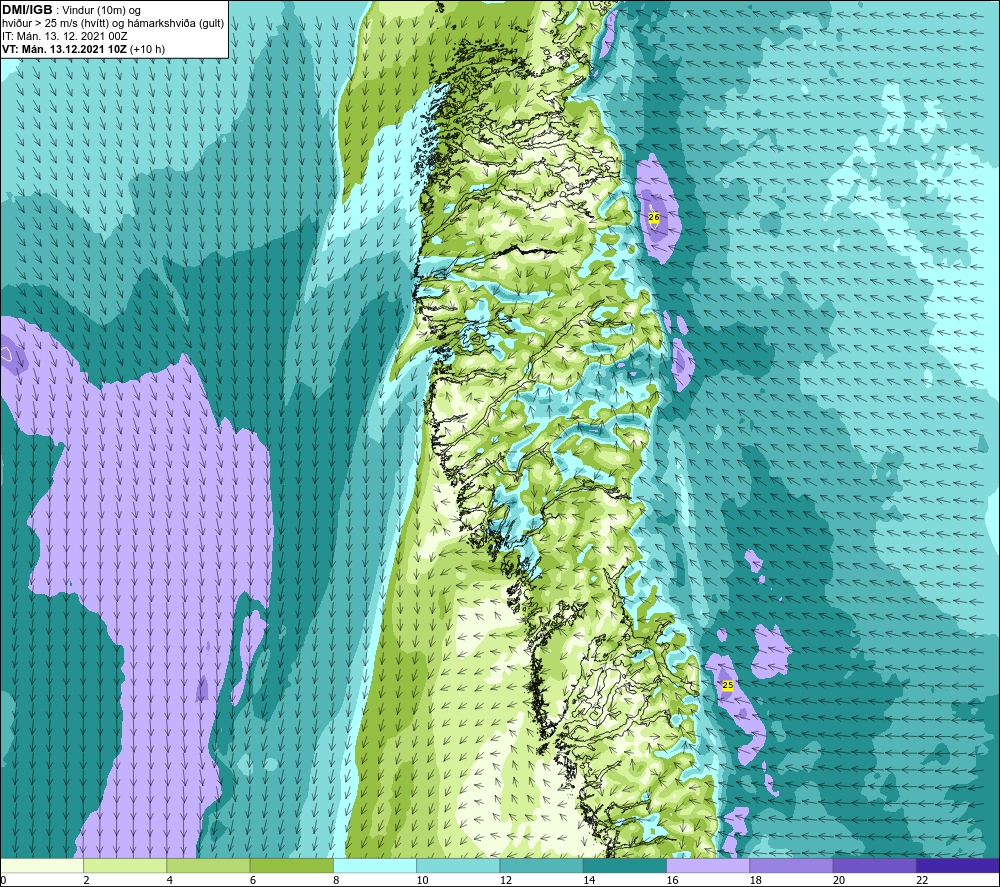
Task: Click the valid time line 'VT: Mán. 13.12.2021 10Z'
Action: (66, 49)
